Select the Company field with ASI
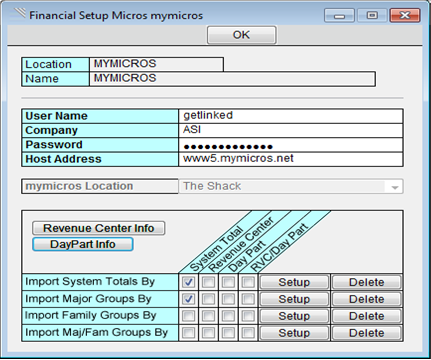The height and width of the screenshot is (360, 431). coord(291,130)
